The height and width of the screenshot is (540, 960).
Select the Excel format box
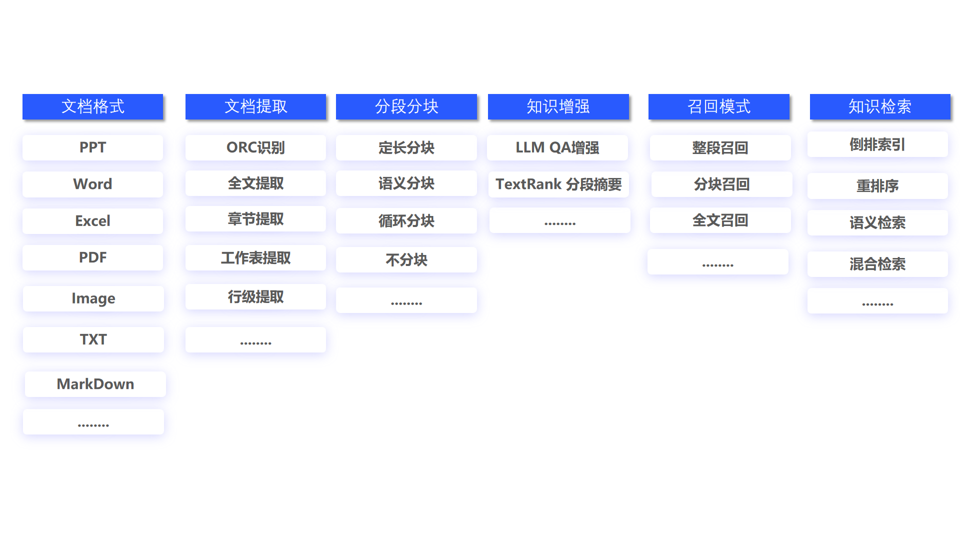pyautogui.click(x=92, y=221)
